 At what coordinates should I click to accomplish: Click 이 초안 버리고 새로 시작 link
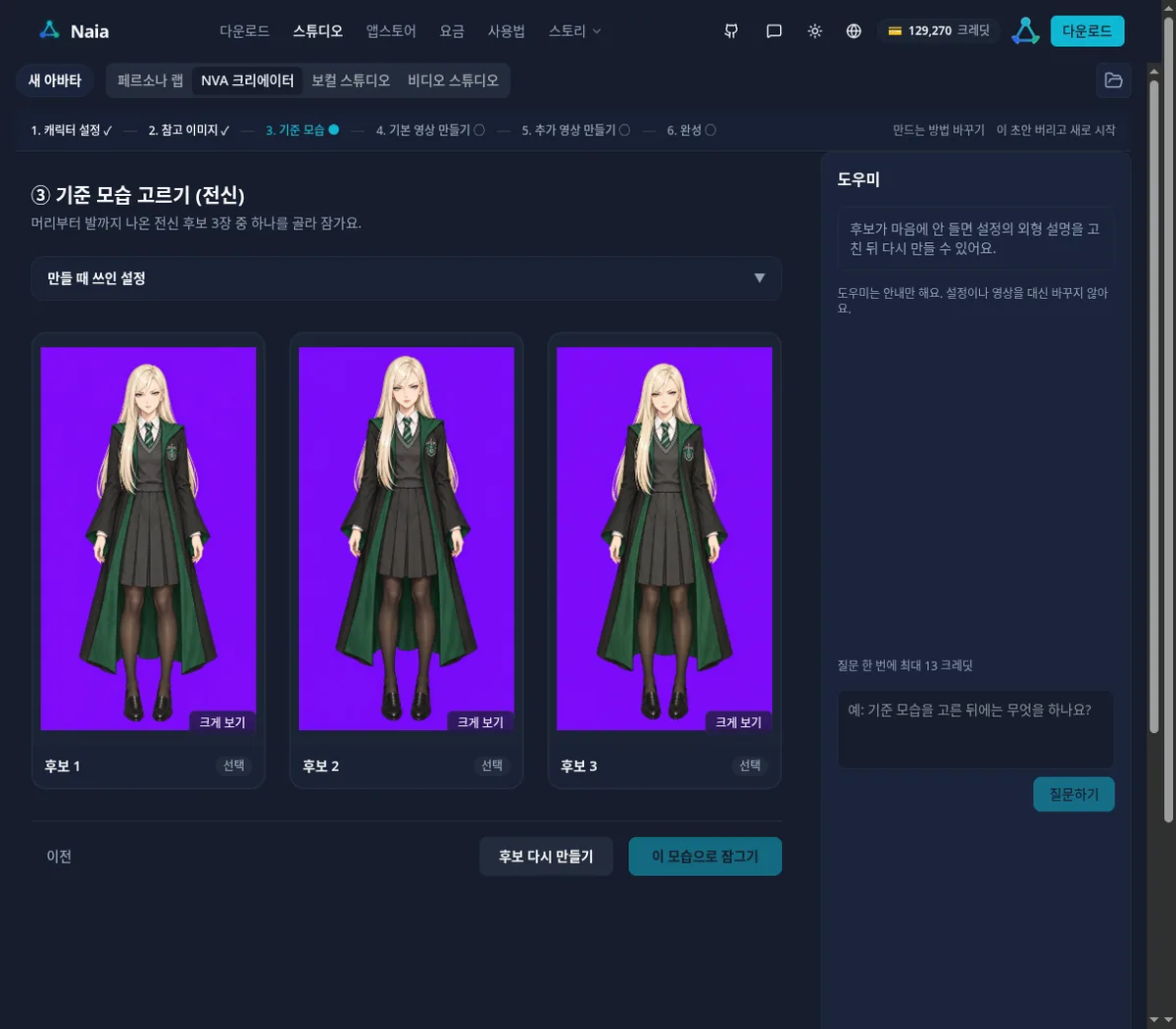(x=1056, y=129)
